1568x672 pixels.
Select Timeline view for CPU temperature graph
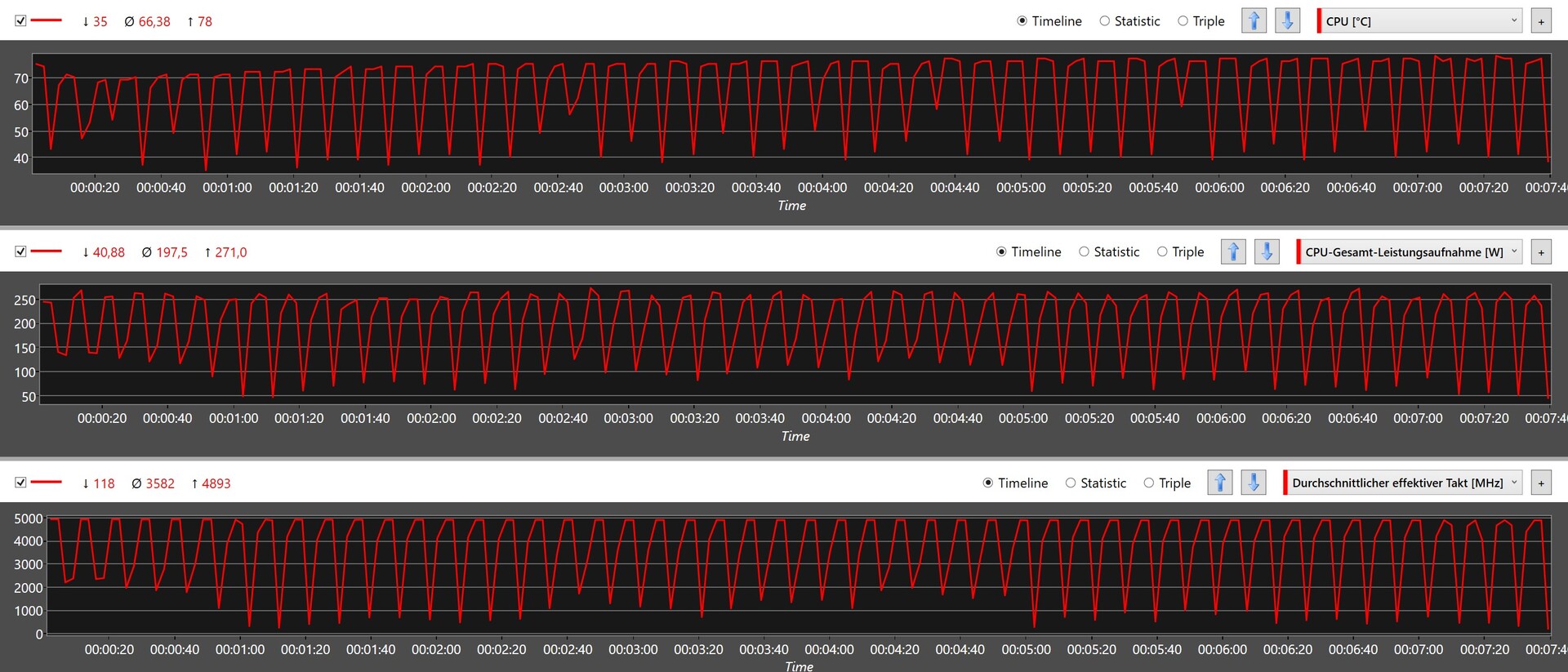pos(1049,21)
